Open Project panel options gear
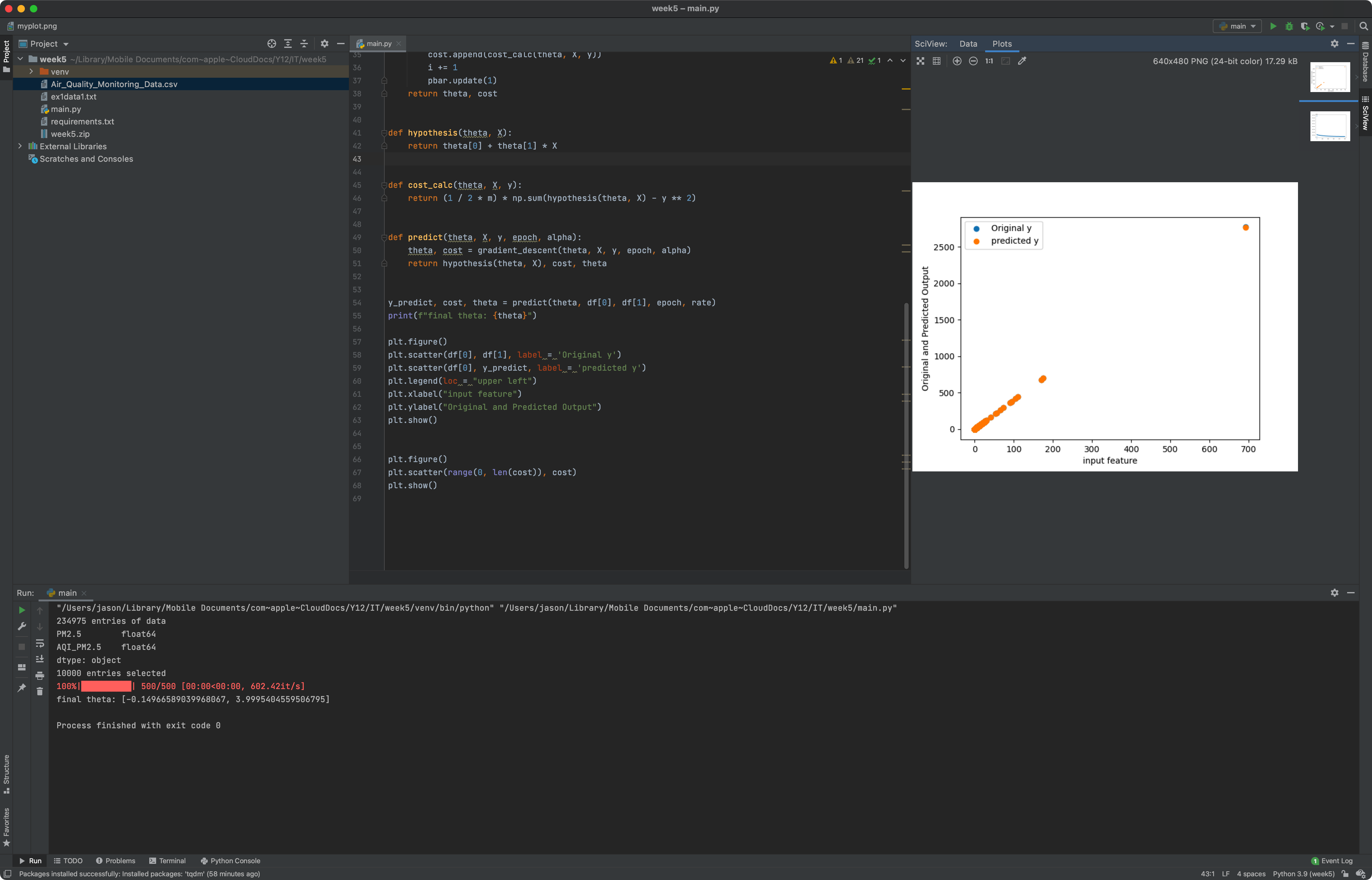Viewport: 1372px width, 880px height. pyautogui.click(x=325, y=44)
